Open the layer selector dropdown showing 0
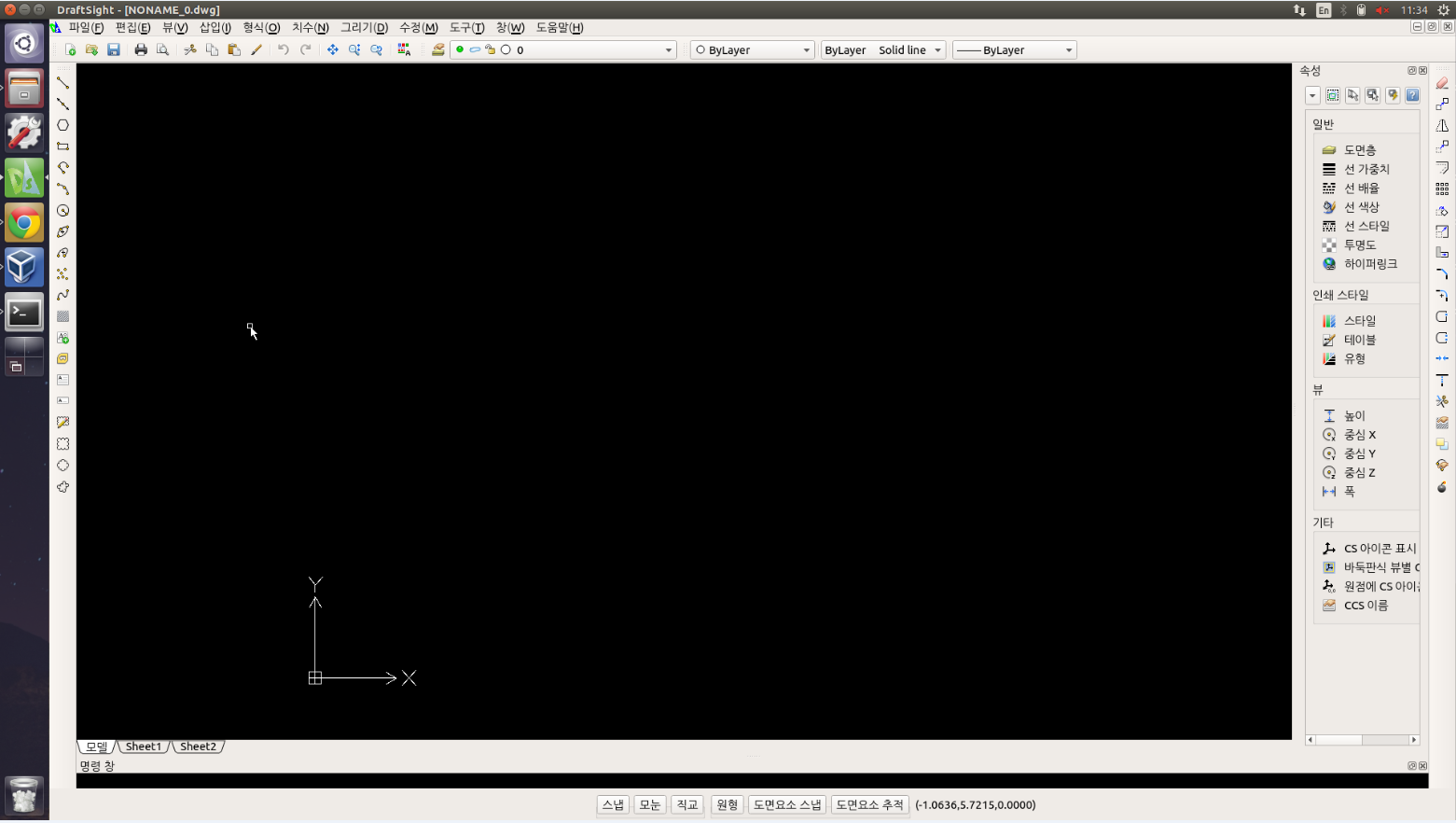 pos(563,50)
